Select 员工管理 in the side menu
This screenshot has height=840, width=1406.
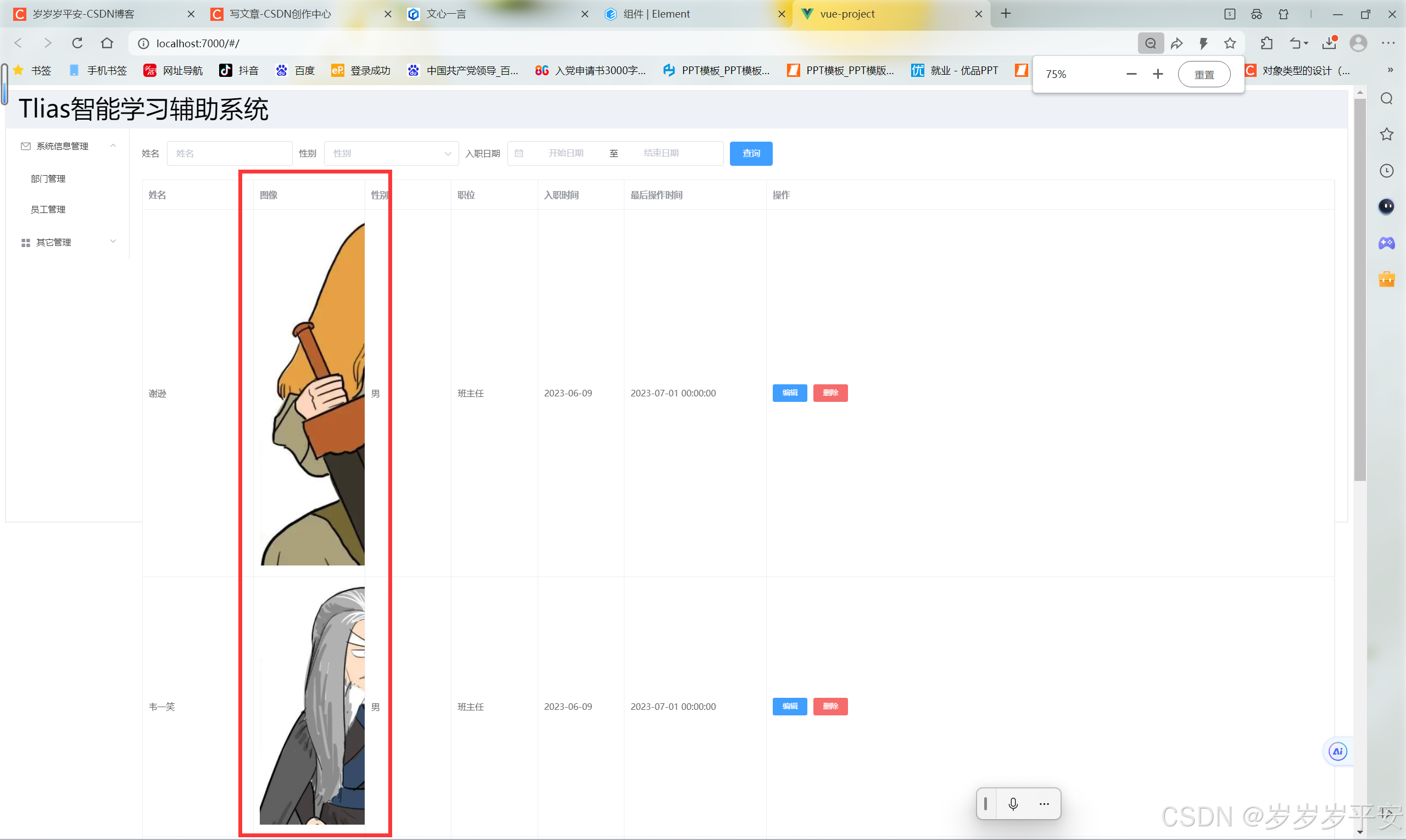point(48,209)
